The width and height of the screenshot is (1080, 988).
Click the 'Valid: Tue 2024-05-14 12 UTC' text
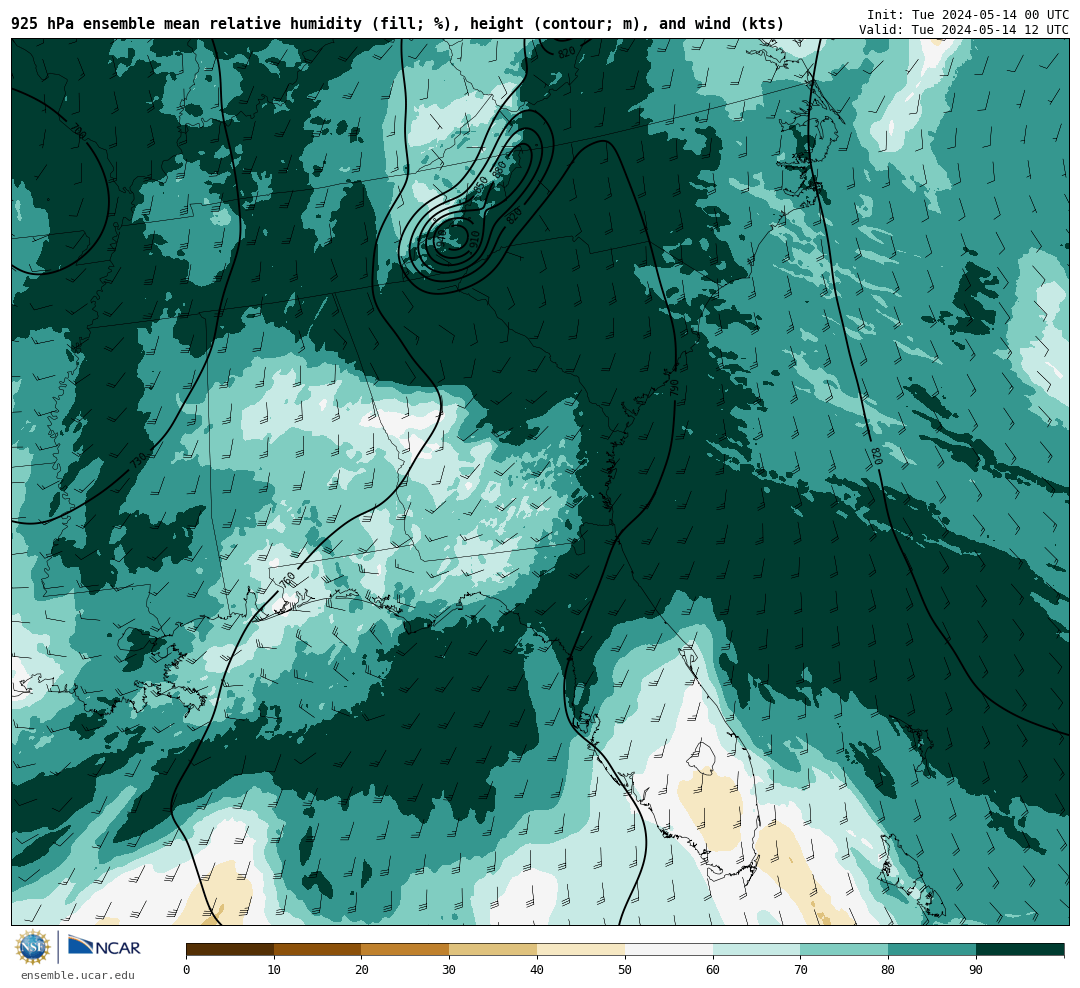pos(964,30)
